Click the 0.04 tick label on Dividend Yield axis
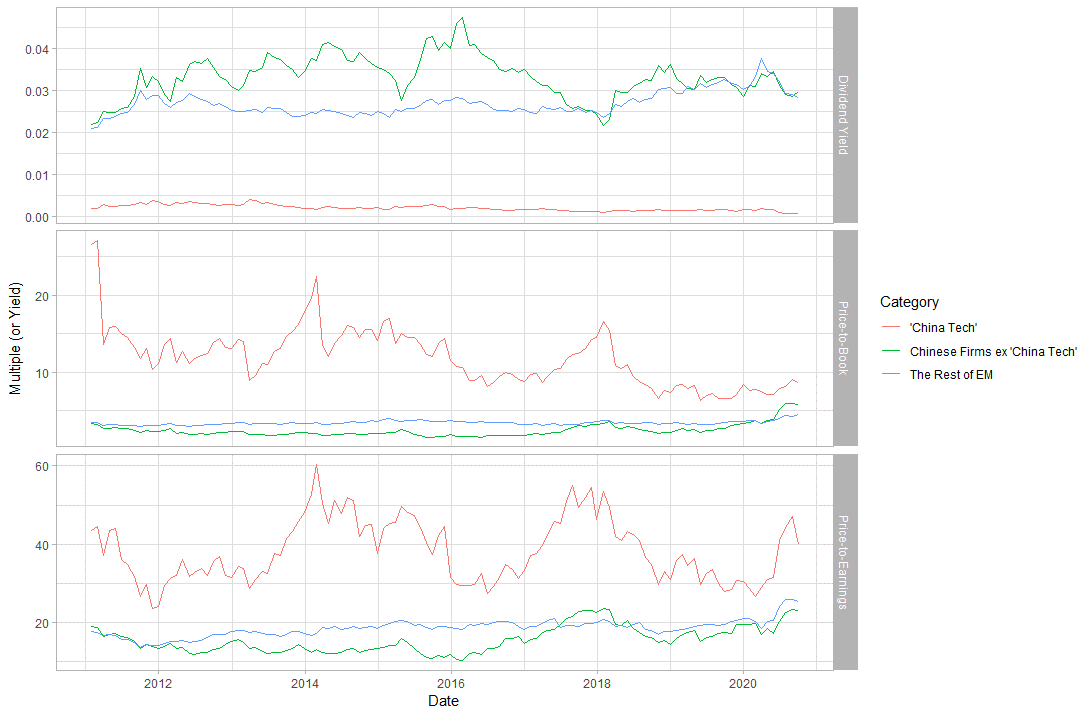The image size is (1092, 716). coord(37,49)
